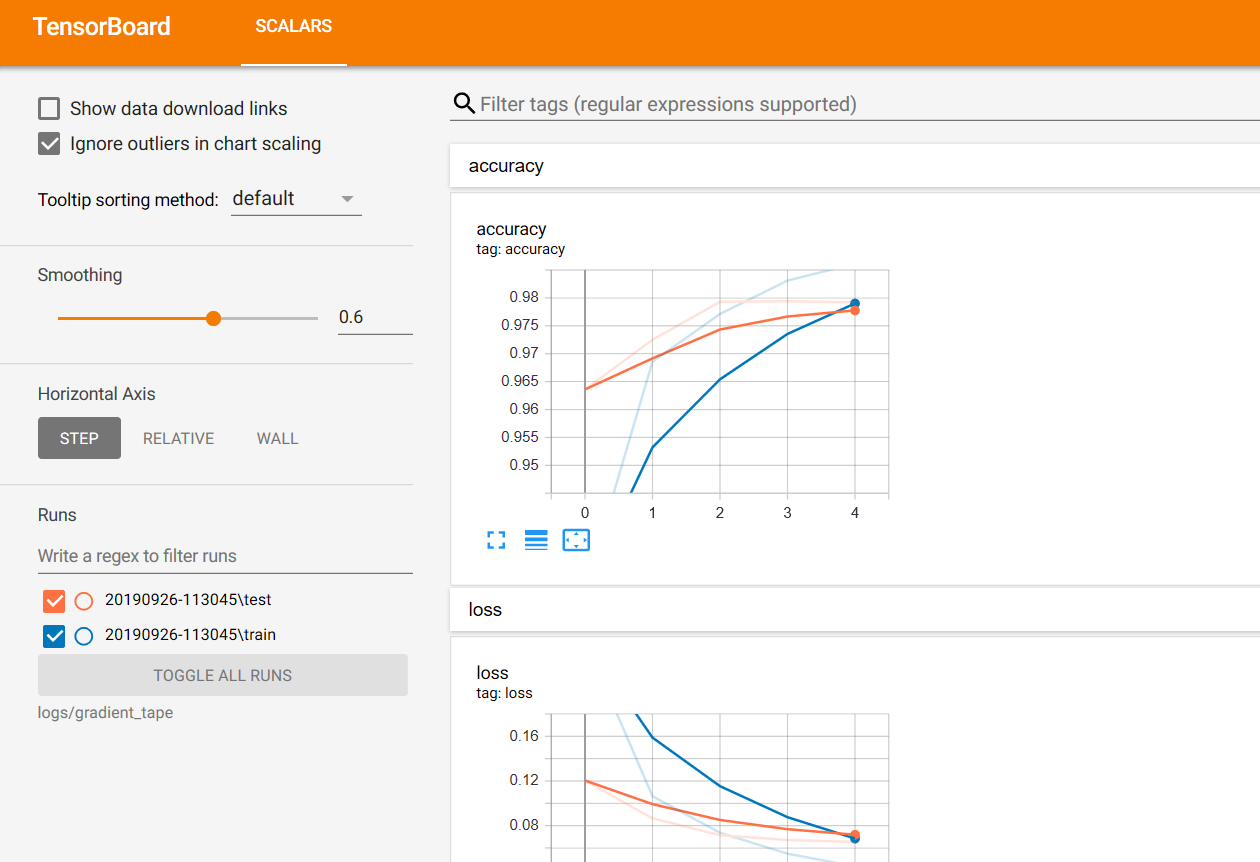Click orange test endpoint on accuracy chart
Viewport: 1260px width, 862px height.
pyautogui.click(x=855, y=311)
